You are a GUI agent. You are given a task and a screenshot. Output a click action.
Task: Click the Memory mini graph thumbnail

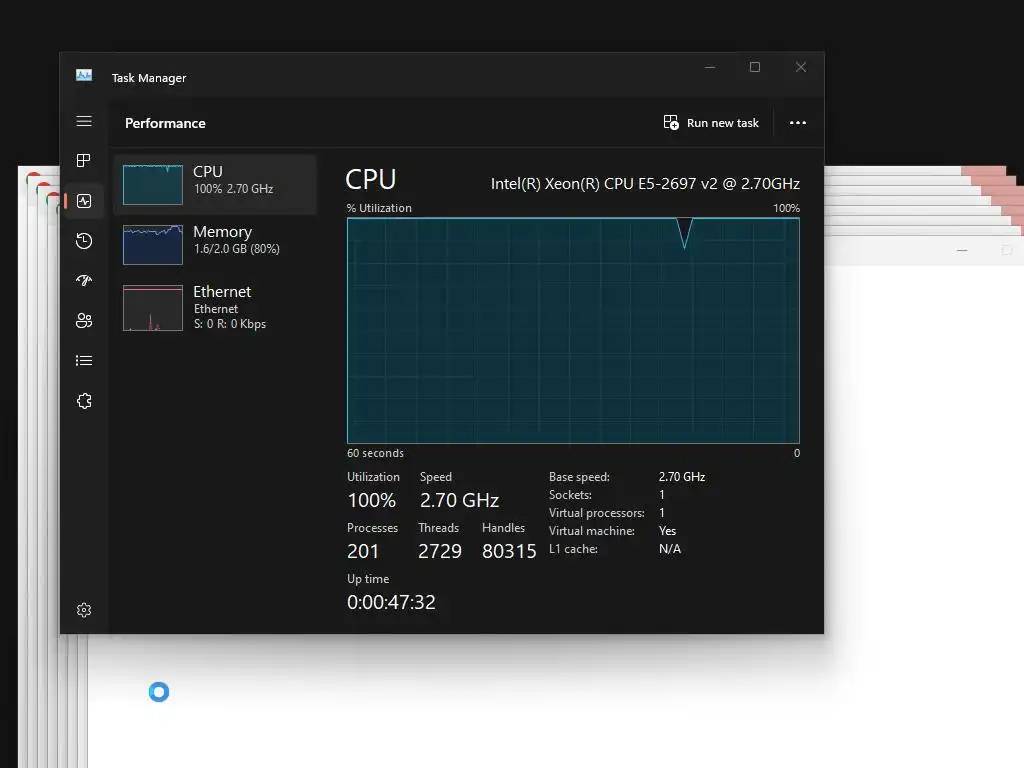click(x=153, y=245)
